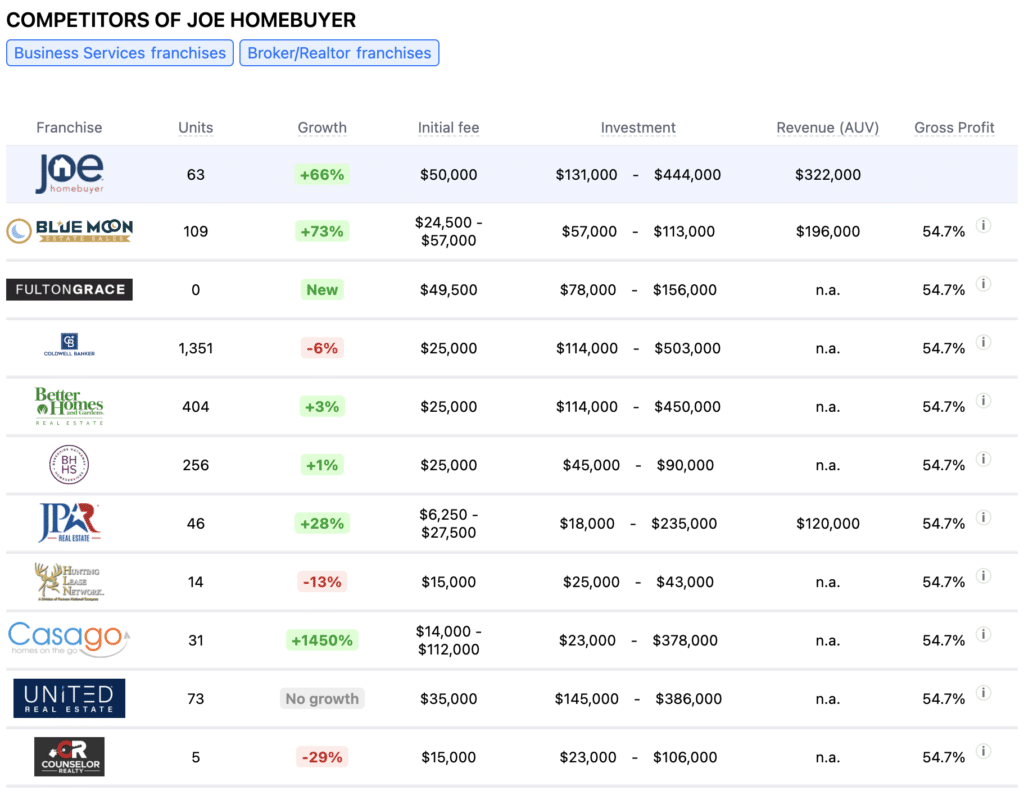
Task: Click the $50,000 initial fee
Action: 449,174
